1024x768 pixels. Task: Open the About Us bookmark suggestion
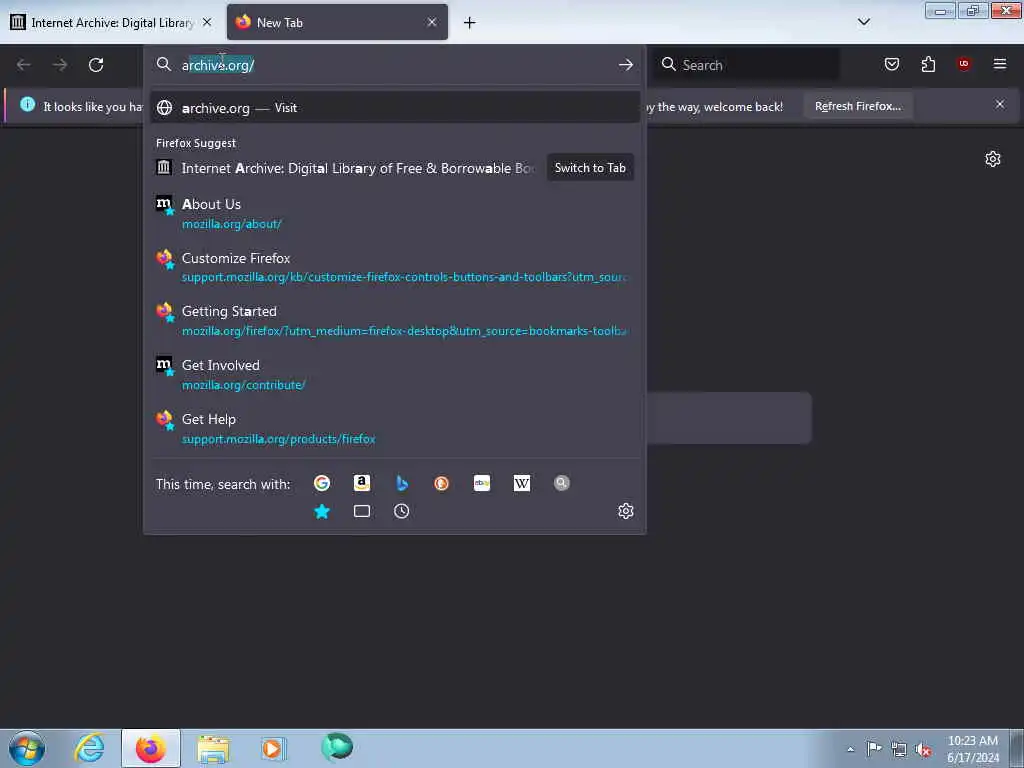[394, 214]
